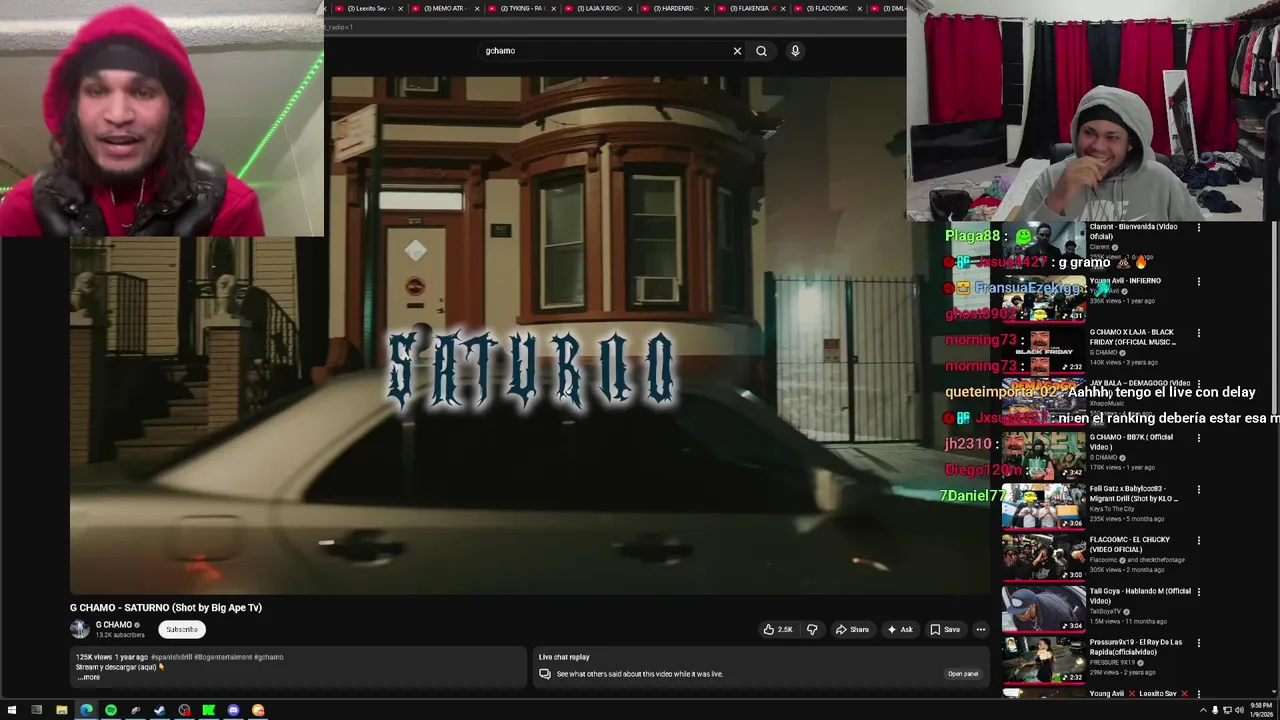Open Clarent - Bienvenida video thumbnail

pyautogui.click(x=1044, y=245)
